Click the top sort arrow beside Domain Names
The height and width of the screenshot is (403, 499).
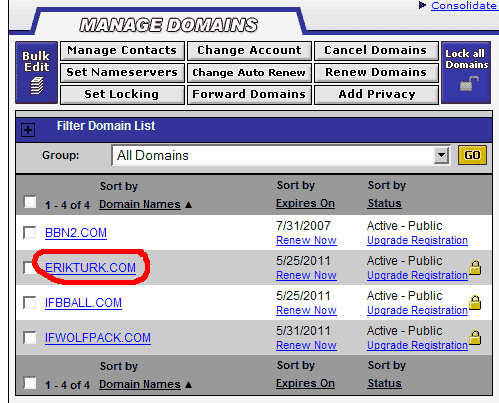click(189, 205)
